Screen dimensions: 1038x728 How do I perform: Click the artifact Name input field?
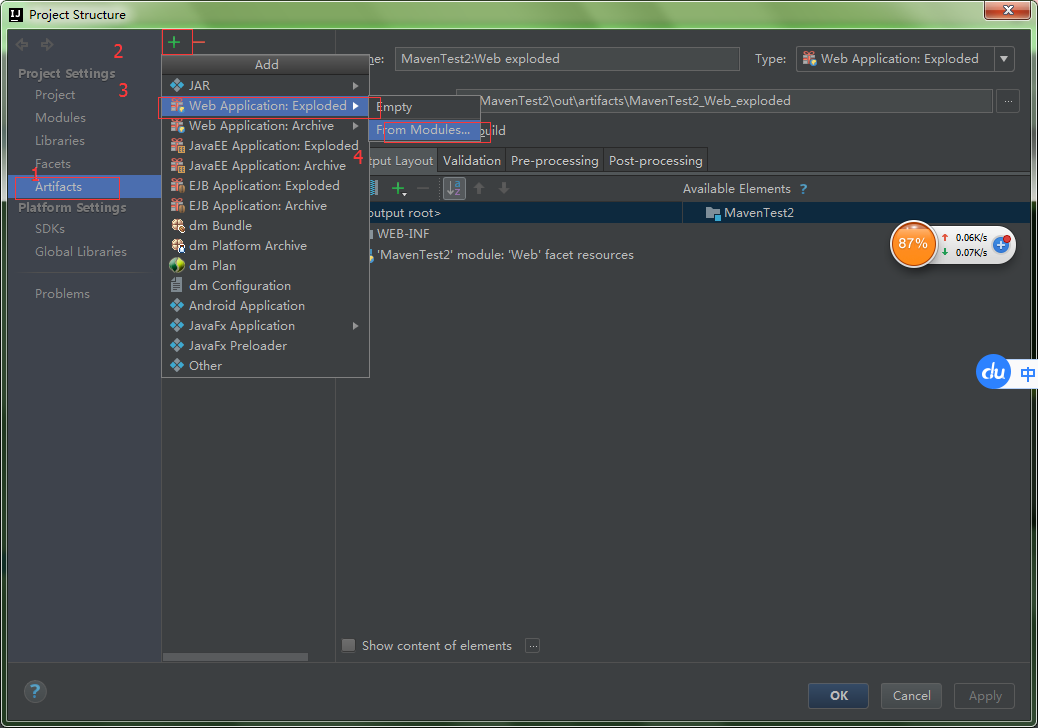567,59
